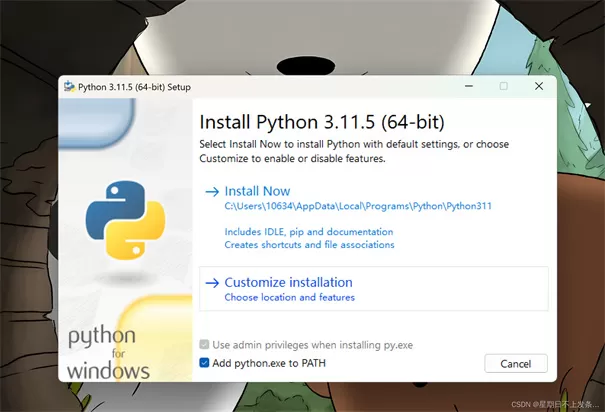Toggle Use admin privileges checkbox
Screen dimensions: 605x412
tap(204, 344)
